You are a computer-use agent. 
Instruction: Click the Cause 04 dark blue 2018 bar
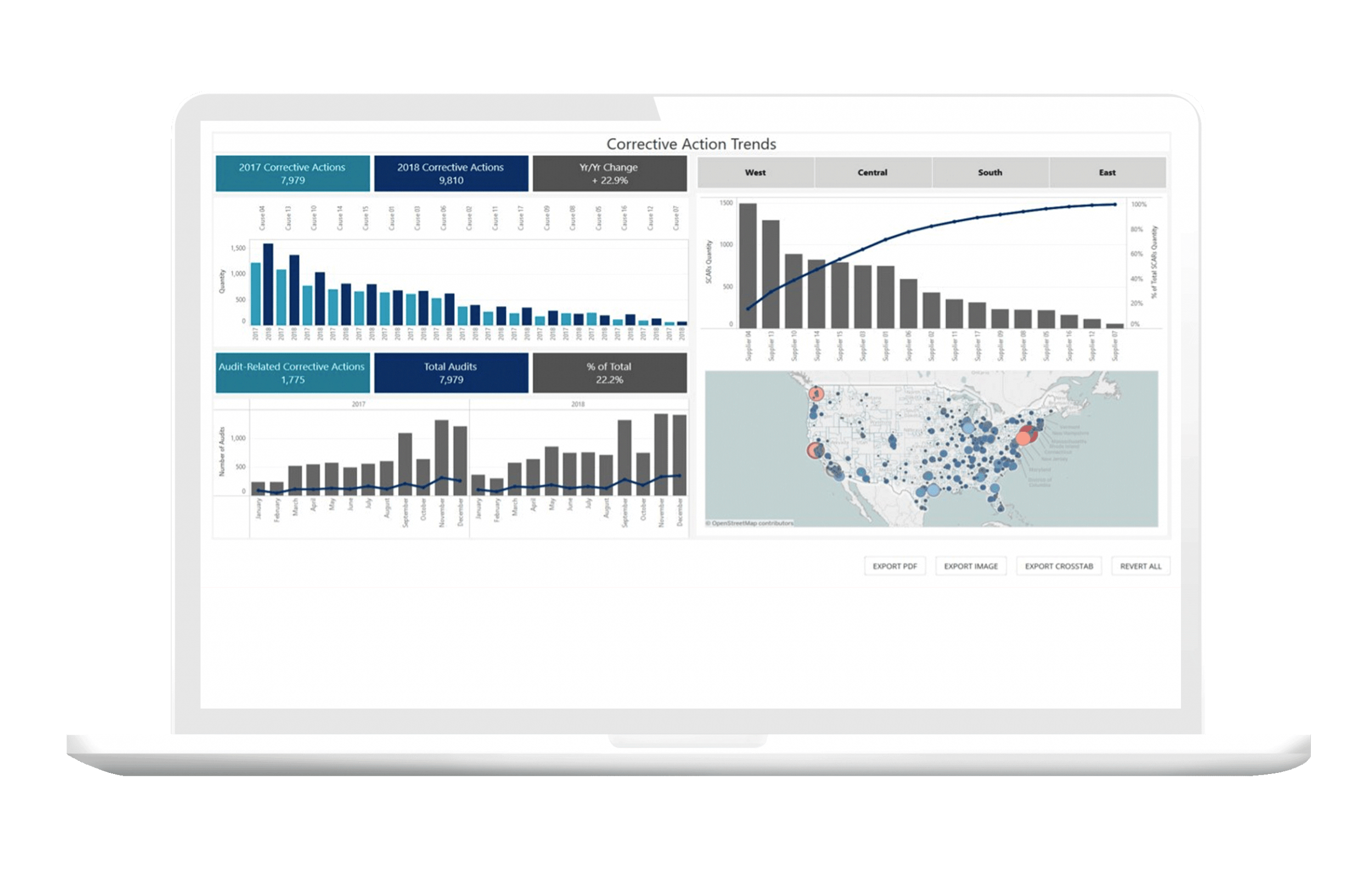(268, 285)
